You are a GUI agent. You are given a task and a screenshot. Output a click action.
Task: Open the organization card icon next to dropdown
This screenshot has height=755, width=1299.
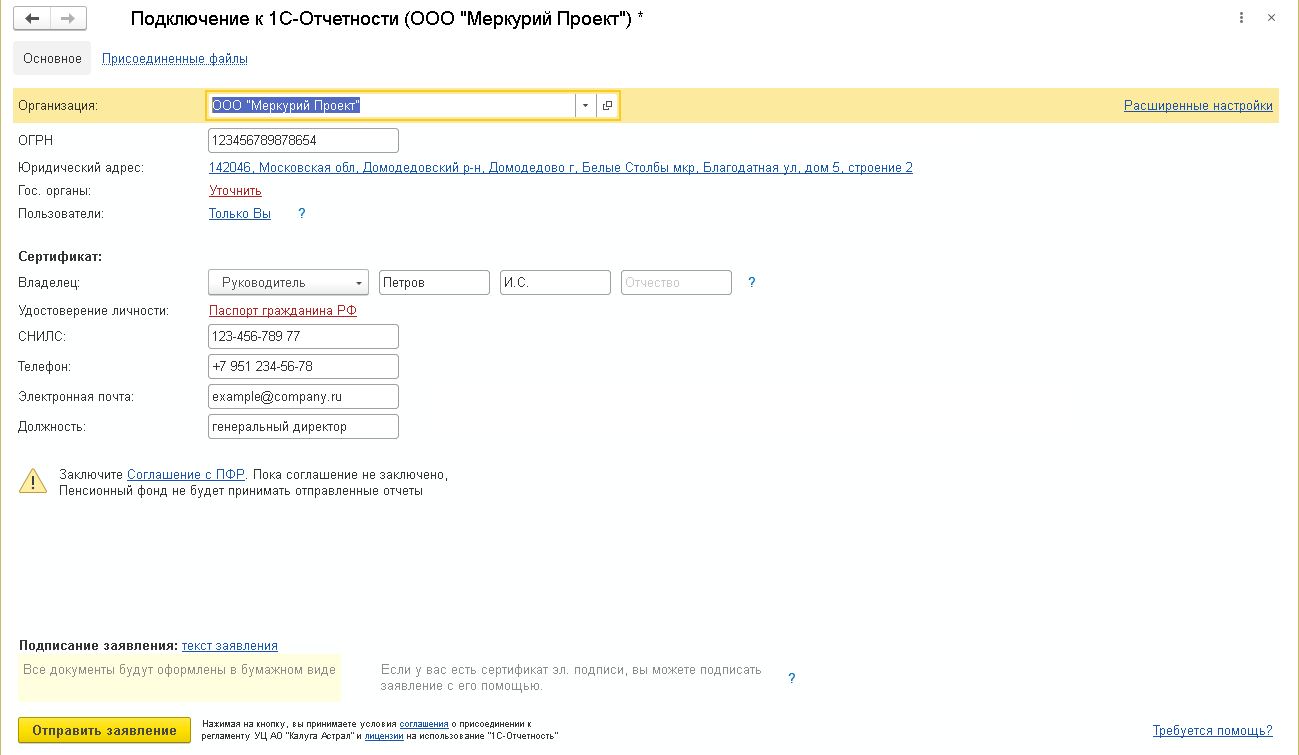pos(608,105)
